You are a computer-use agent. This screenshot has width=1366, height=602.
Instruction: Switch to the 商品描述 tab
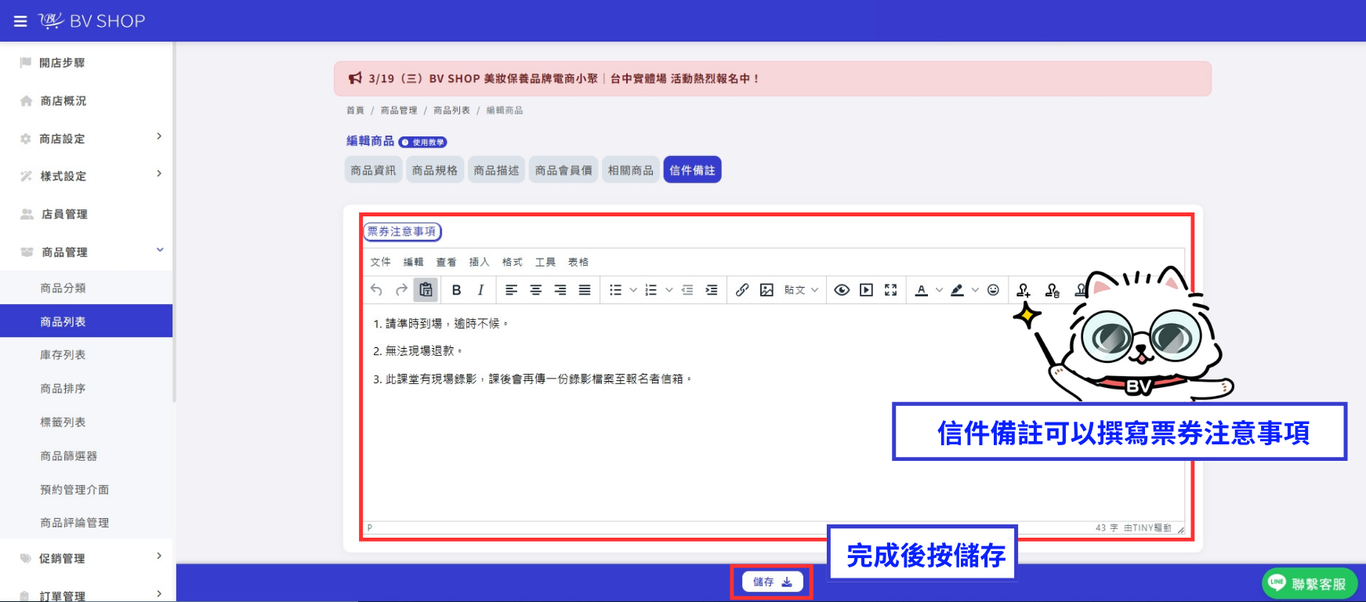point(497,170)
